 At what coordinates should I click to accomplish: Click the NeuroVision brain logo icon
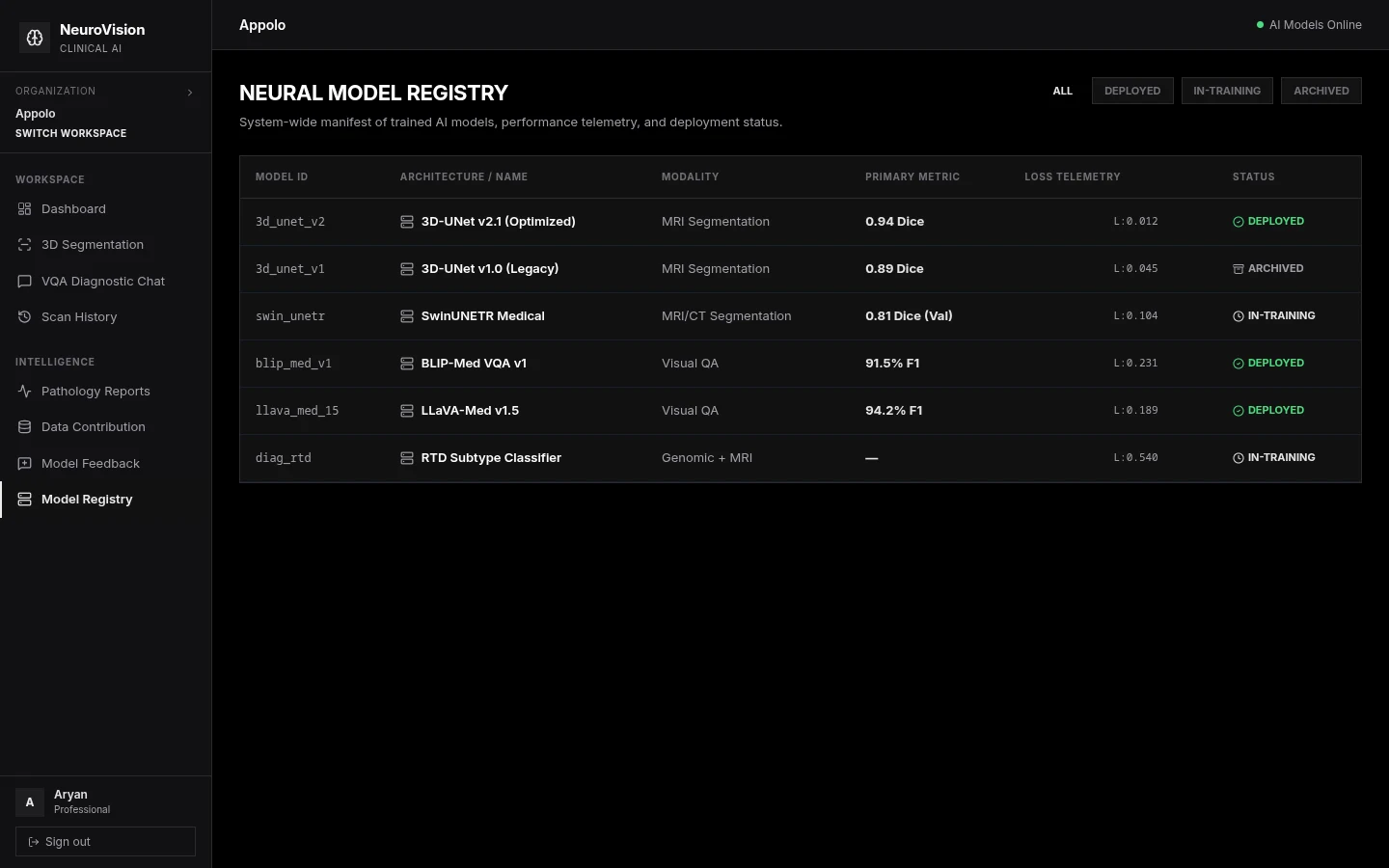35,38
